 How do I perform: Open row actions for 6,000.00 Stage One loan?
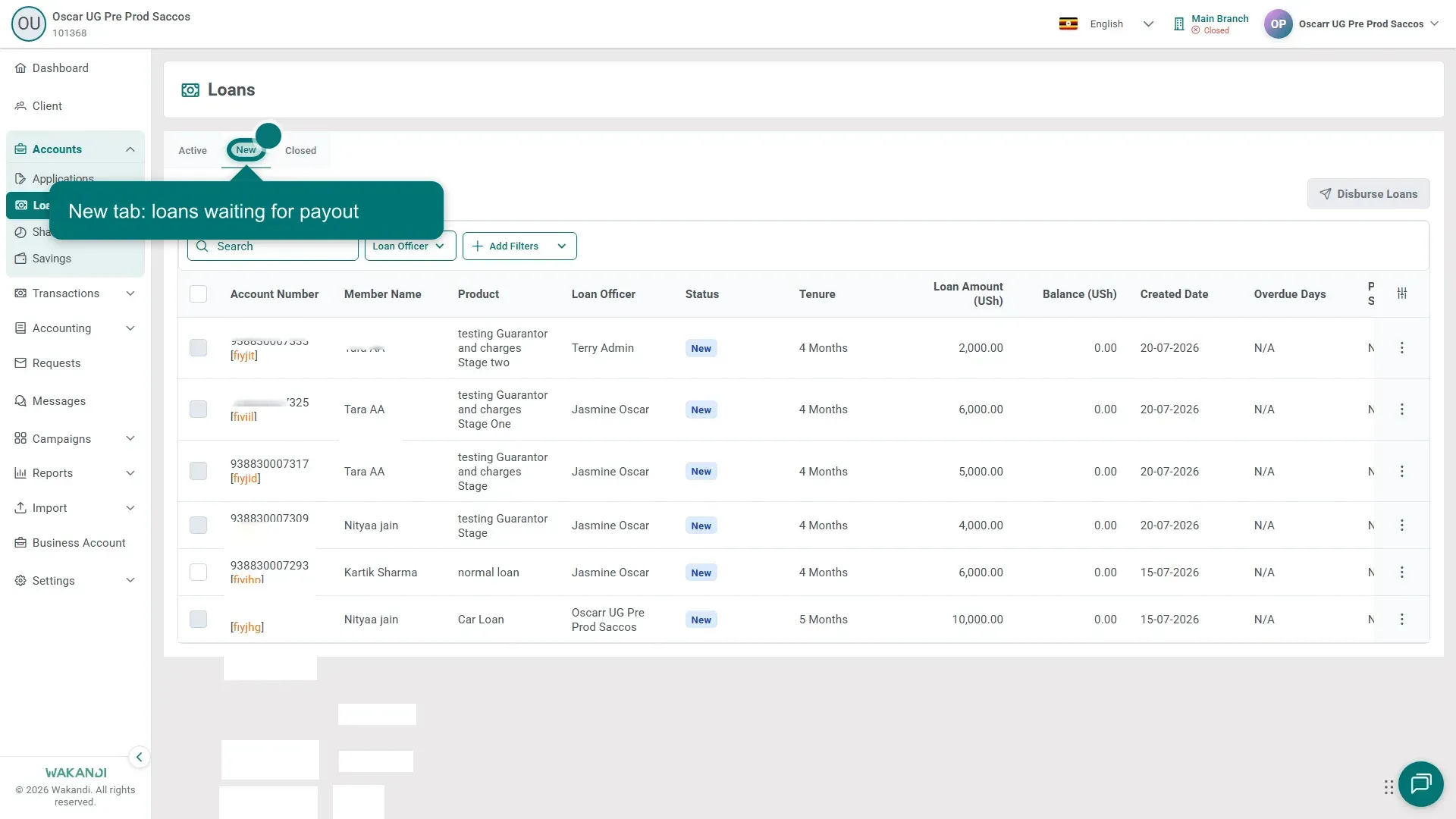[1401, 409]
